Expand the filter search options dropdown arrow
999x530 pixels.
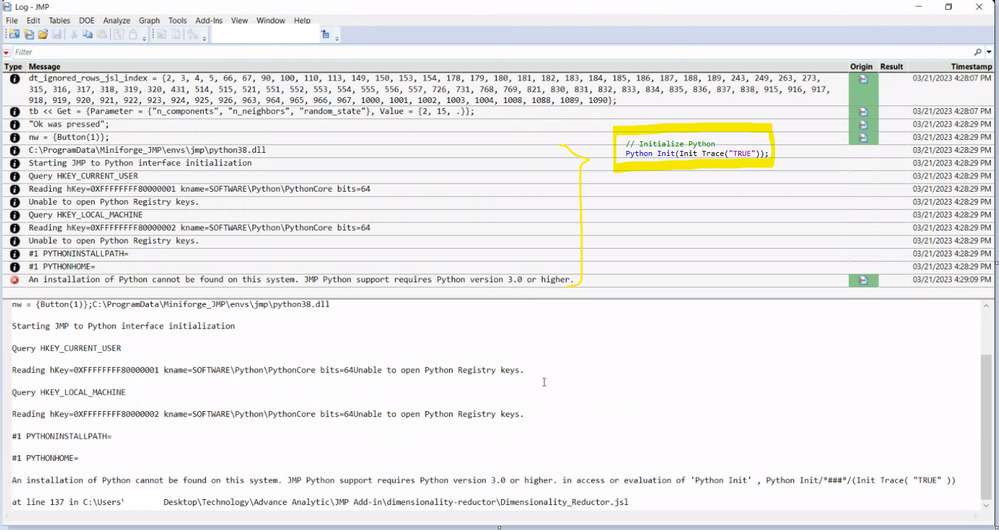(989, 52)
